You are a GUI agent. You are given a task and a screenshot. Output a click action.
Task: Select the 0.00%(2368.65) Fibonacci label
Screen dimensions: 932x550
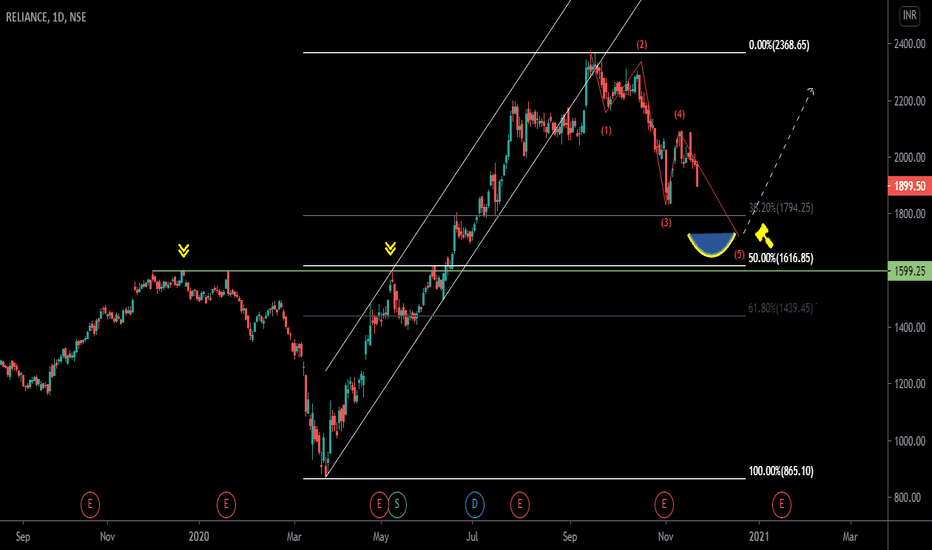pyautogui.click(x=779, y=45)
